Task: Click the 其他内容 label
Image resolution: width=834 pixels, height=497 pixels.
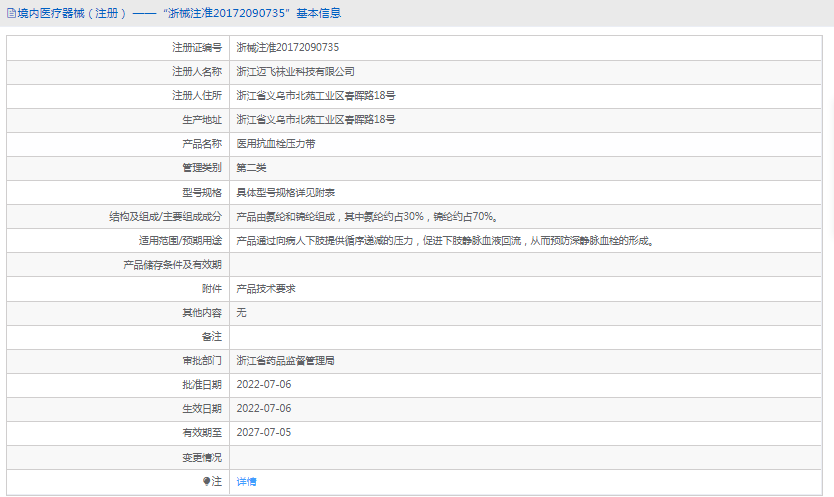Action: pos(202,312)
